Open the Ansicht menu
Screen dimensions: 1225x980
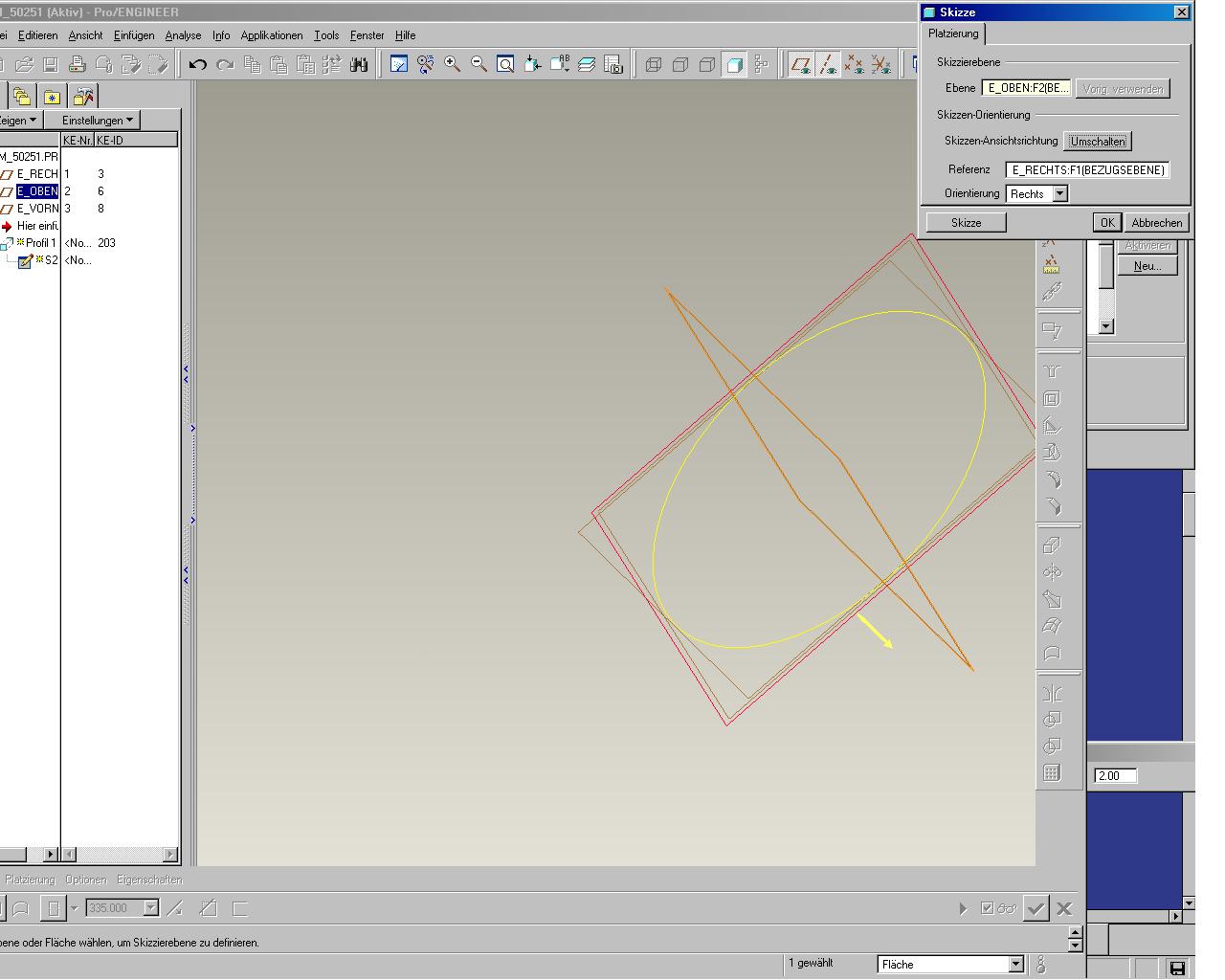click(85, 35)
